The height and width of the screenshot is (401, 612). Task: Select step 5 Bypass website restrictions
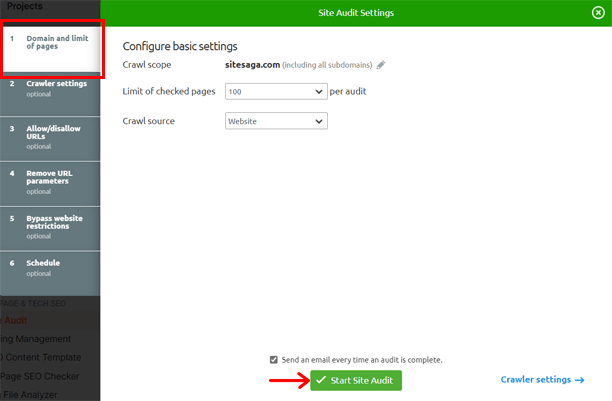click(50, 229)
